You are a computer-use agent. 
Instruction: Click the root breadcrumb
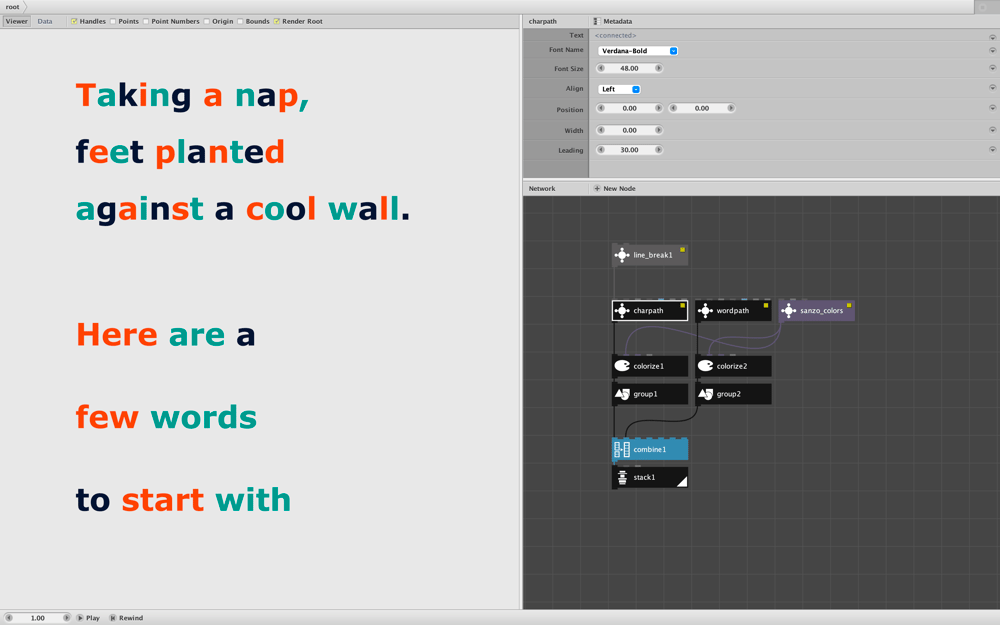point(13,7)
